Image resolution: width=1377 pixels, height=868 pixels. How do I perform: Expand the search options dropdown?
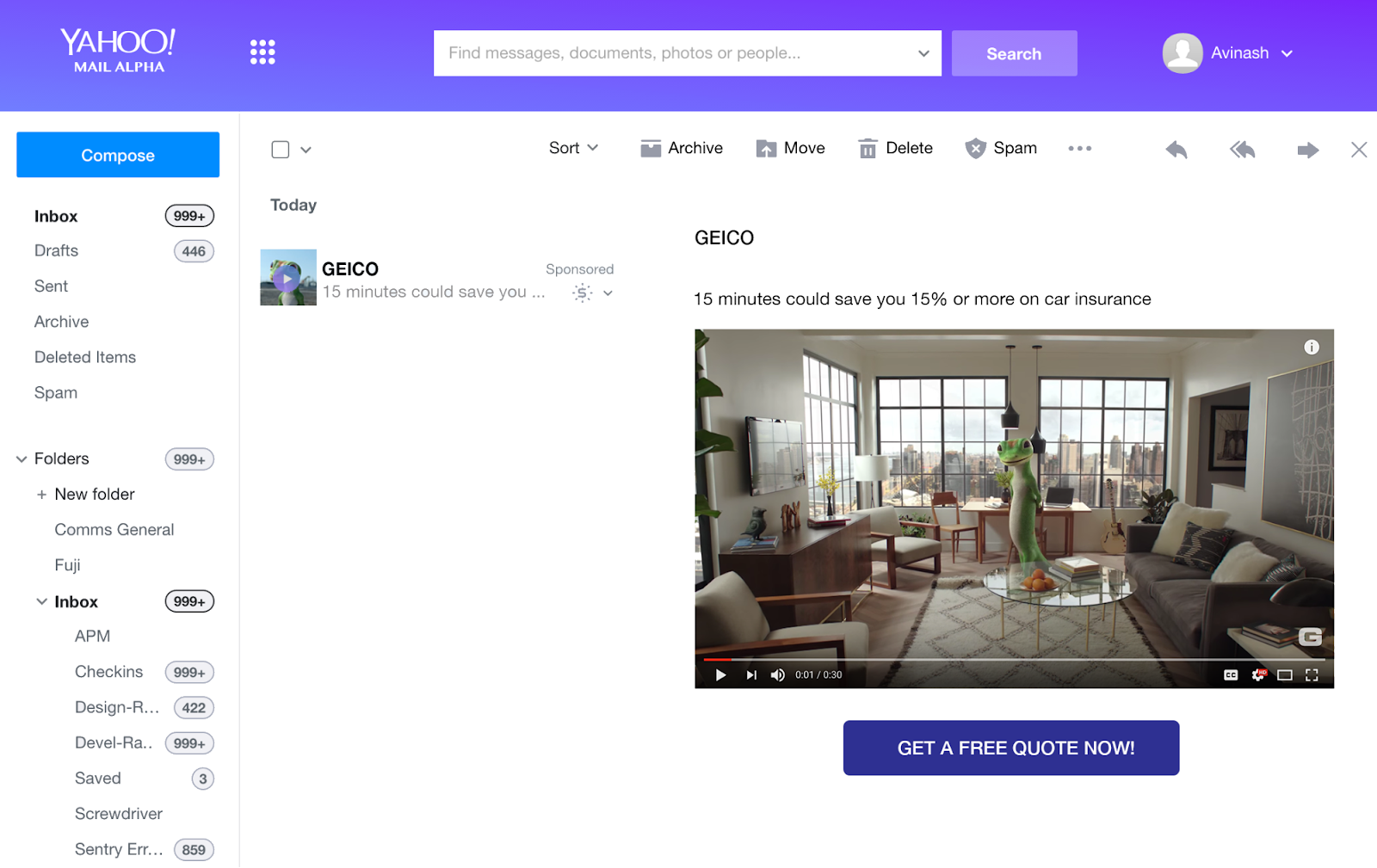point(923,53)
